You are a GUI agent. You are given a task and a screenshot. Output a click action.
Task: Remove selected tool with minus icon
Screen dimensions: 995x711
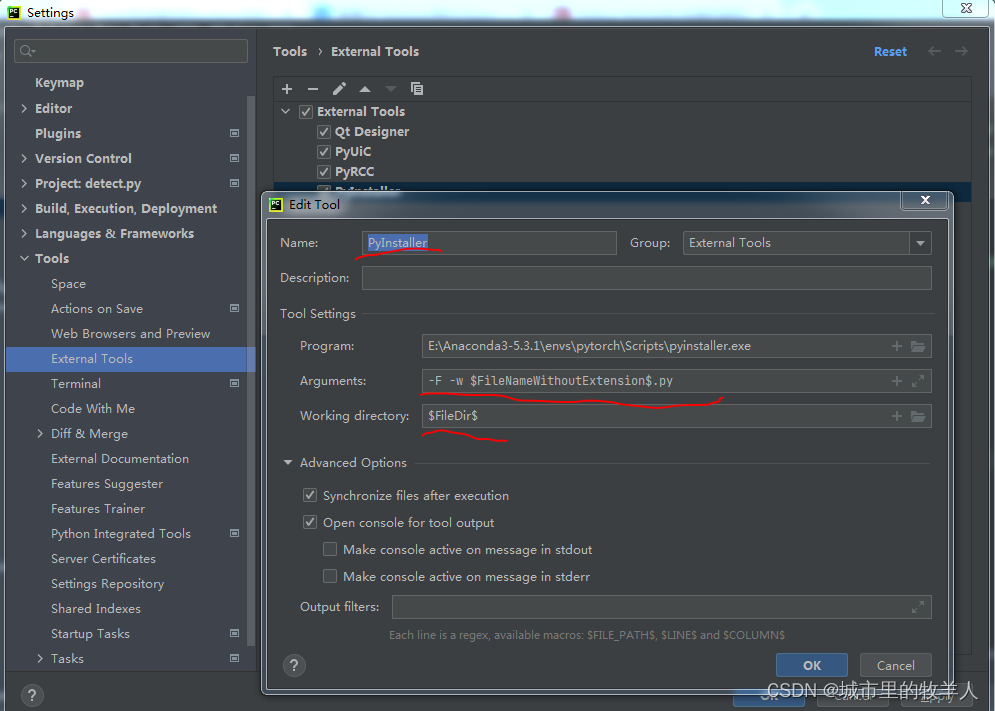[x=313, y=89]
